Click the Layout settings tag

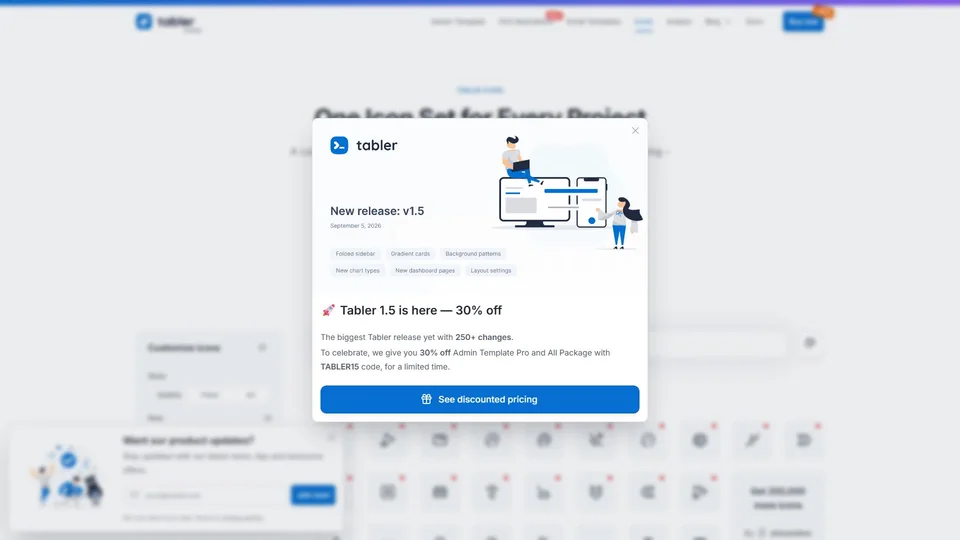[490, 271]
